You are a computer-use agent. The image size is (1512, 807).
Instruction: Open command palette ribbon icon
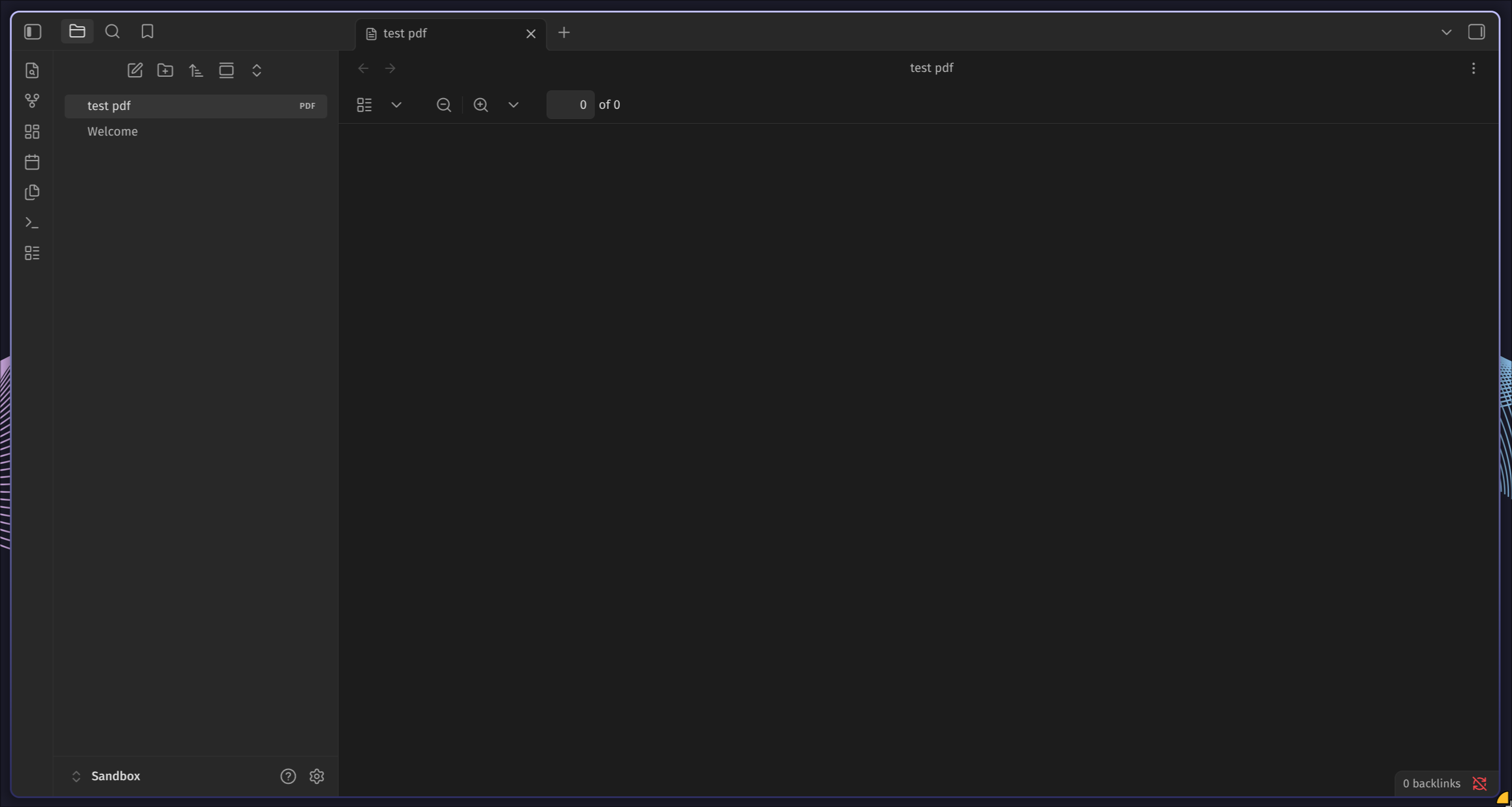pos(32,222)
